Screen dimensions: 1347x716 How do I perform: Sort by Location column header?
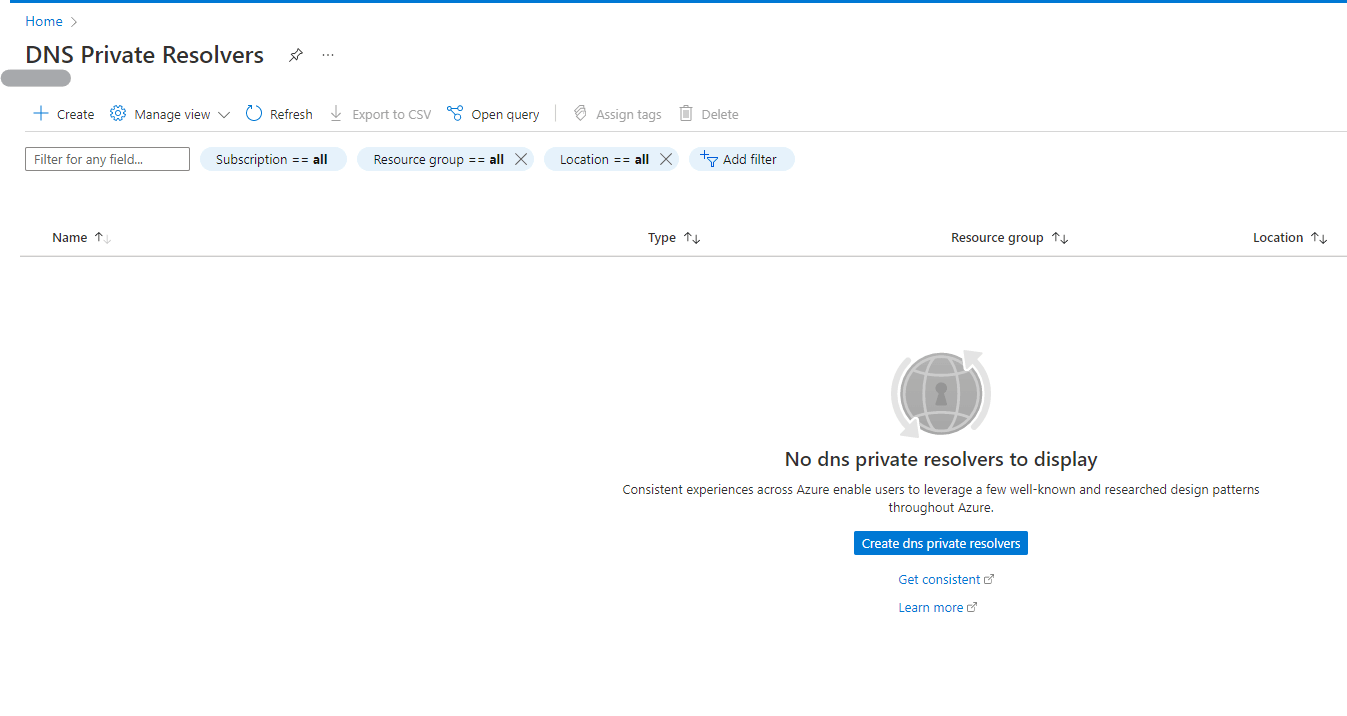click(x=1290, y=238)
